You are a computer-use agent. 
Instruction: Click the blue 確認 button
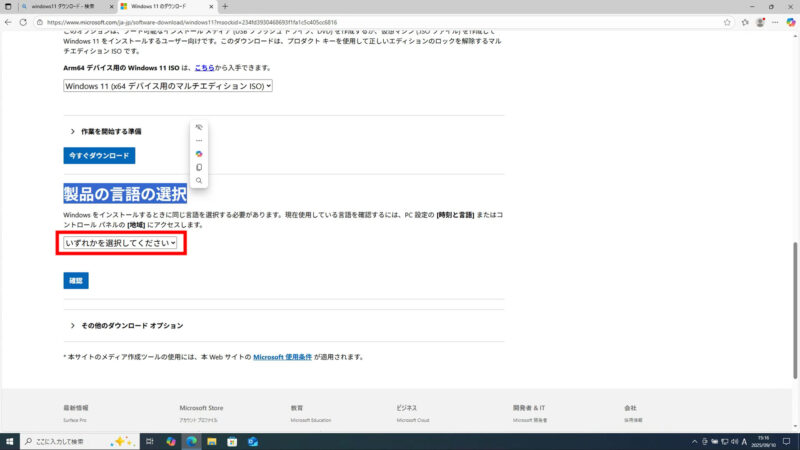[x=76, y=281]
